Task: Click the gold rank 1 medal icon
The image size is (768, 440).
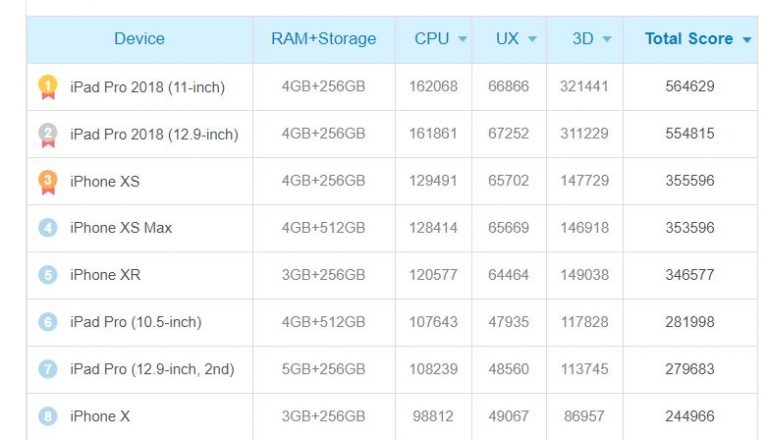Action: (x=48, y=87)
